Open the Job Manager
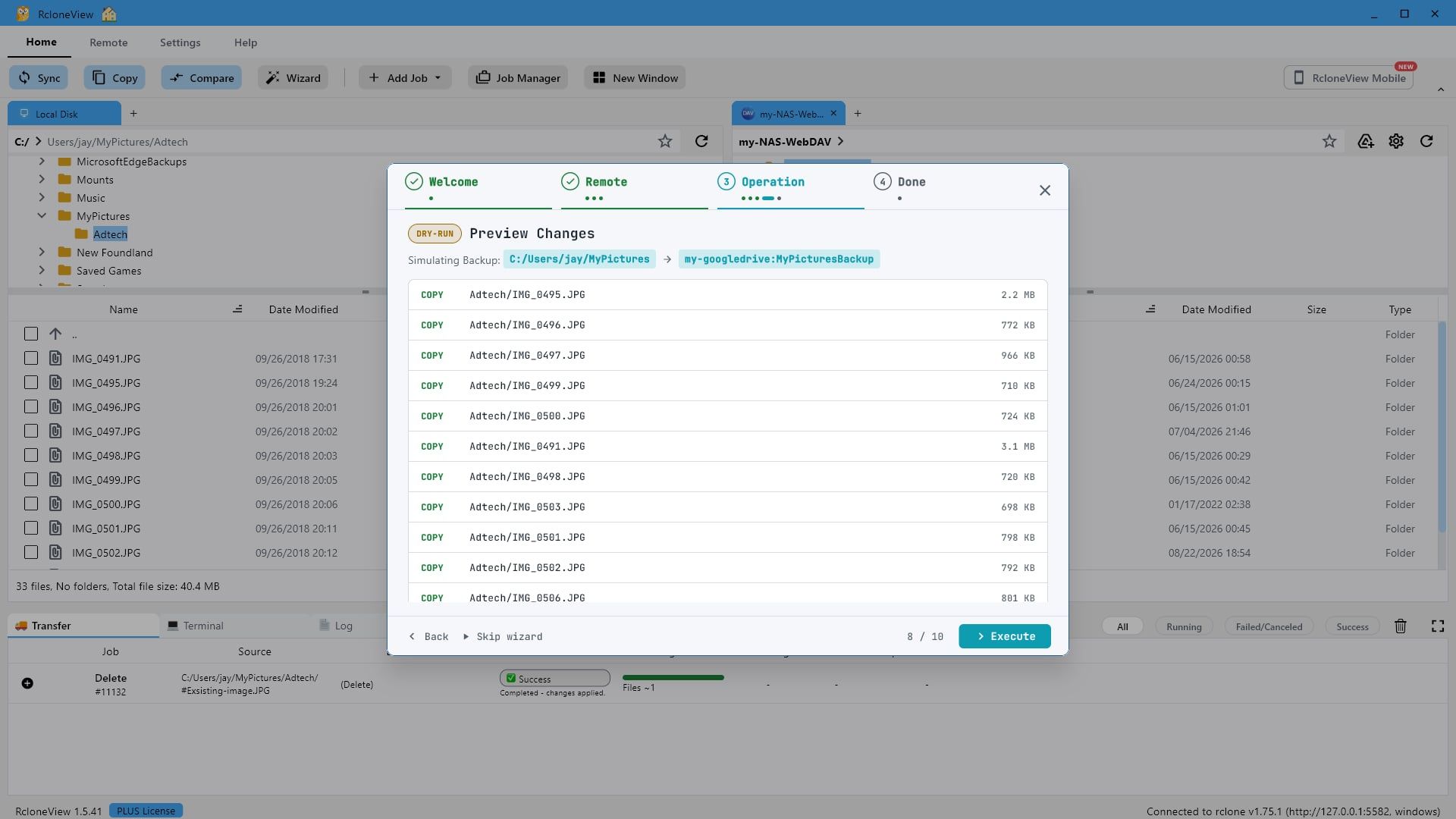The width and height of the screenshot is (1456, 819). point(518,77)
